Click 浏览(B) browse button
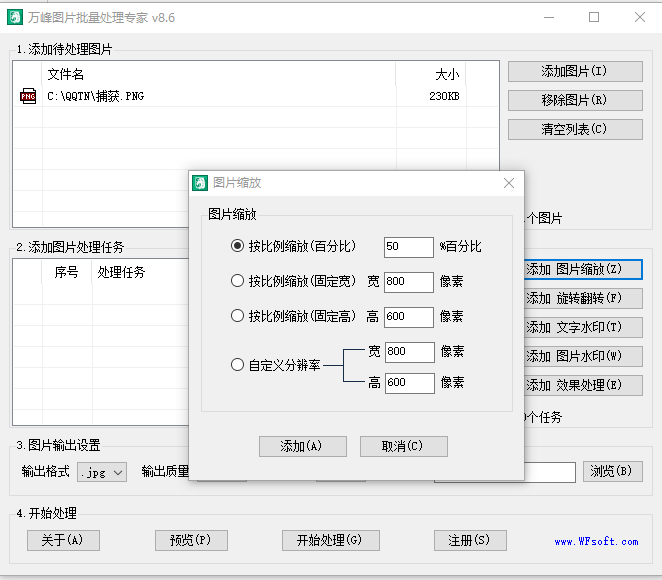 click(x=613, y=471)
